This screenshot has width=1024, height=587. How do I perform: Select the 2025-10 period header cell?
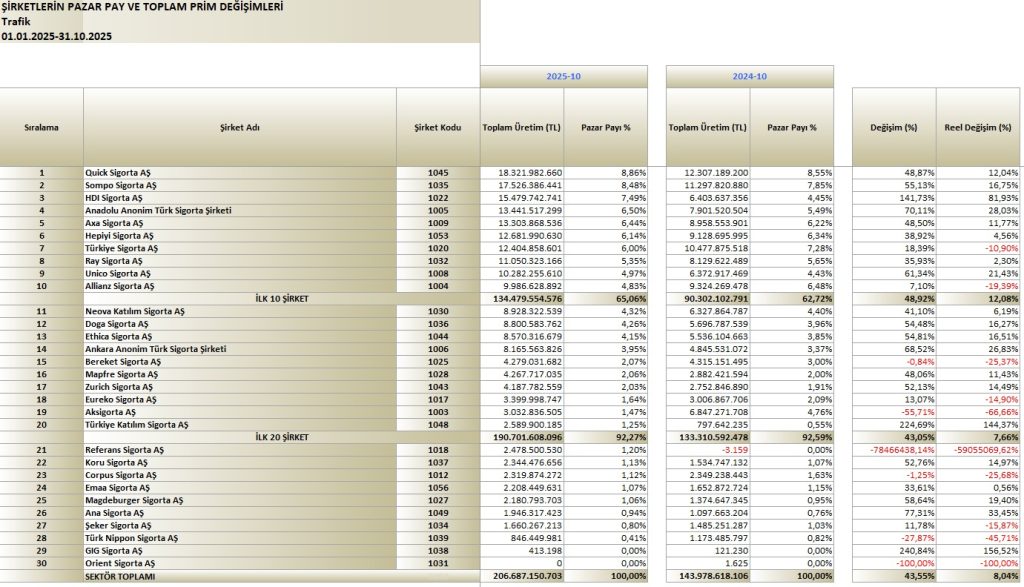coord(564,77)
